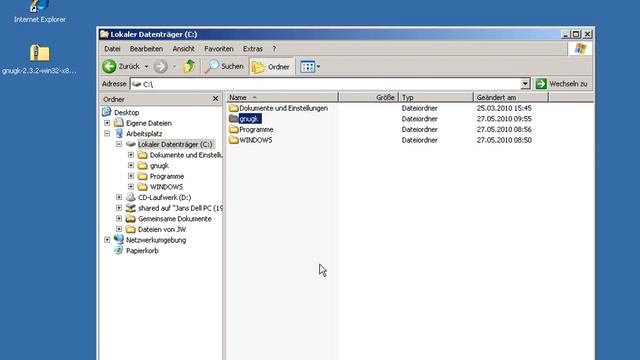Click into the Adresse path field
Viewport: 640px width, 360px height.
click(325, 84)
